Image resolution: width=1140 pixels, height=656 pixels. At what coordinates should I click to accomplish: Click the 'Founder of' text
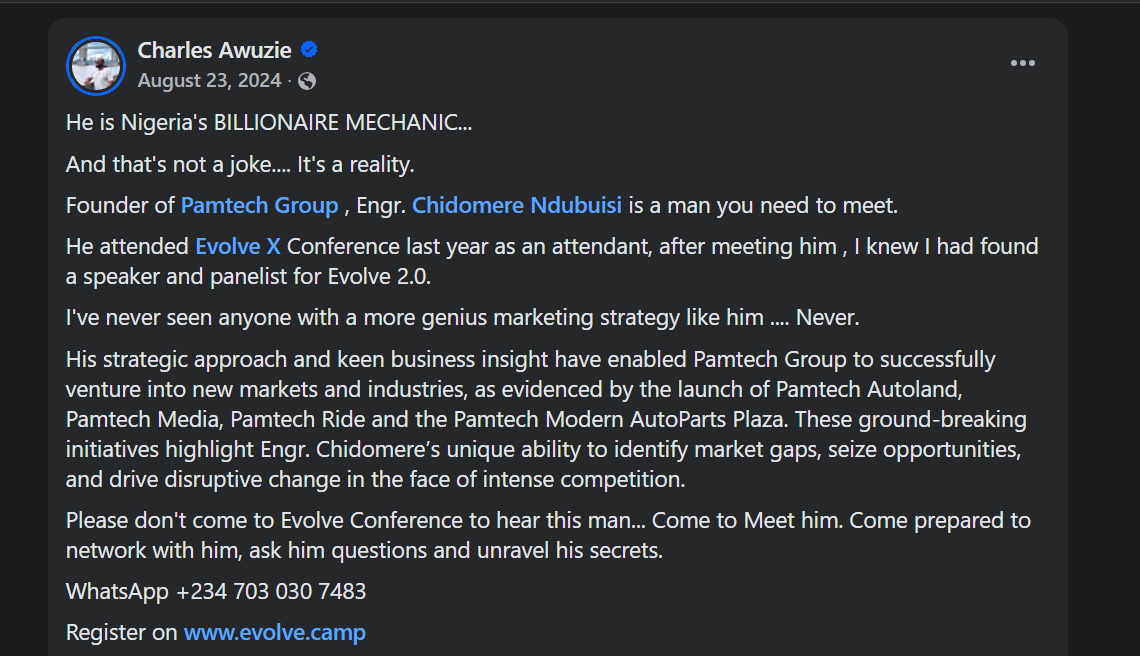coord(120,206)
